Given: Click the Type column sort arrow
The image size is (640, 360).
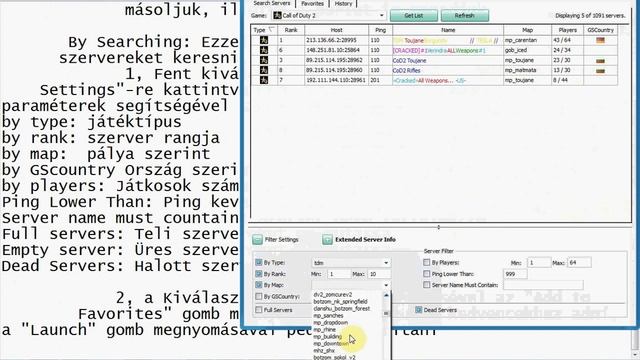Looking at the screenshot, I should [x=271, y=29].
